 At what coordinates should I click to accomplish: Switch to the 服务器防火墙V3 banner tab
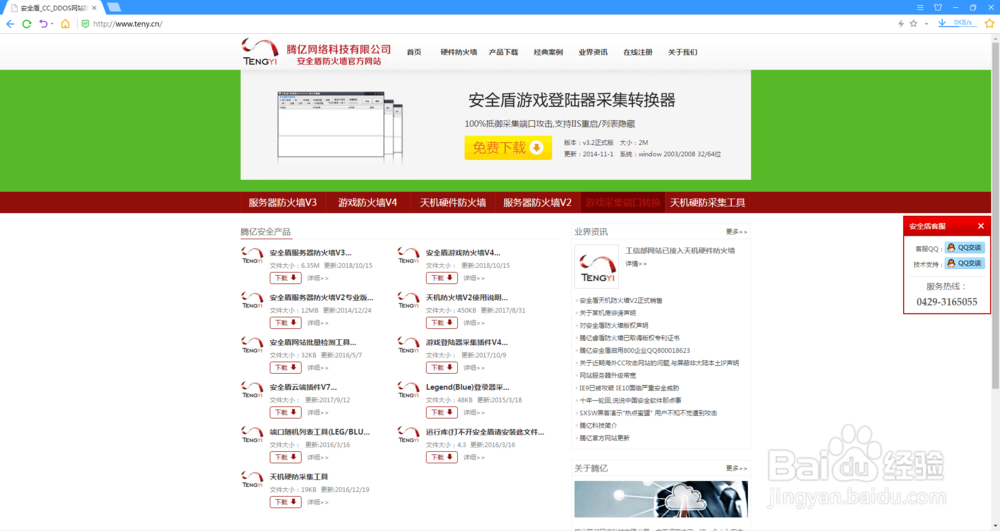283,203
